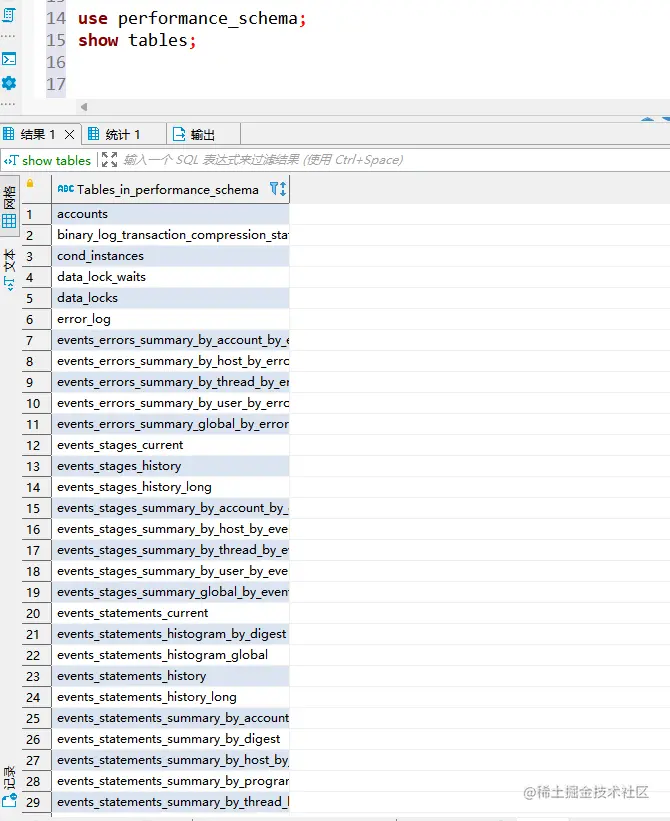Click the read-only lock icon

[30, 183]
